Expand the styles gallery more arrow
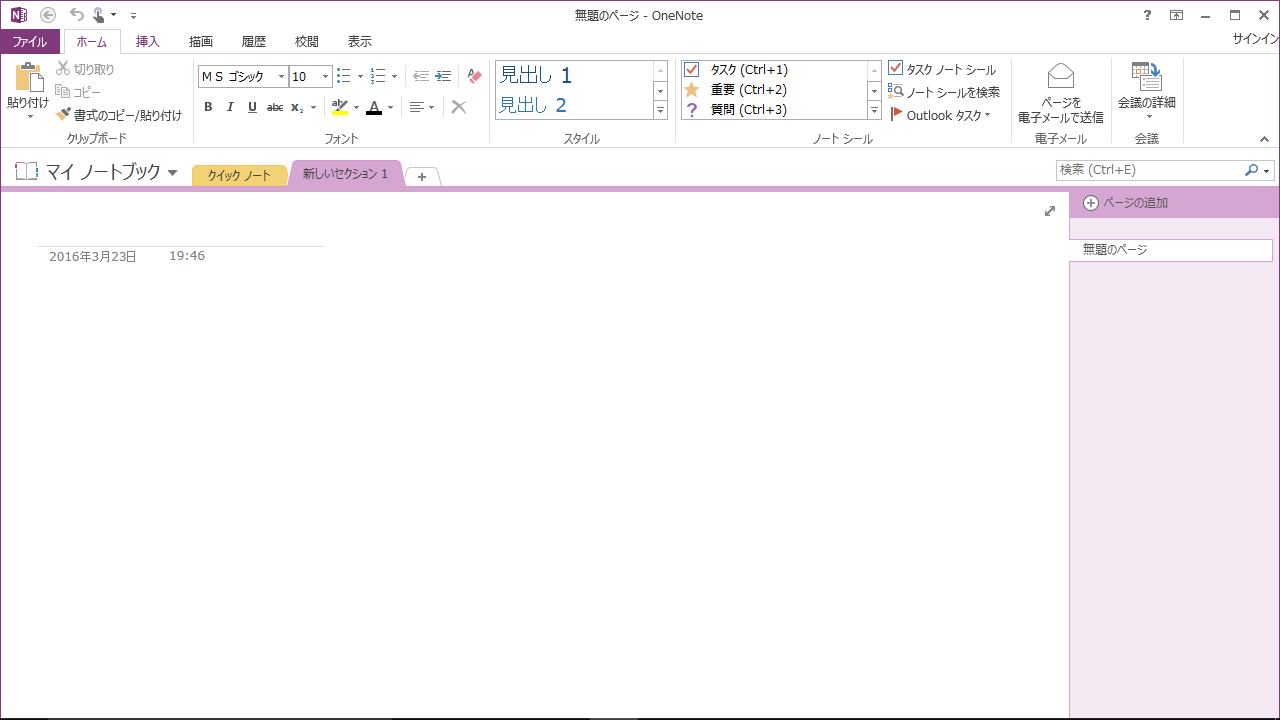1280x720 pixels. click(660, 111)
